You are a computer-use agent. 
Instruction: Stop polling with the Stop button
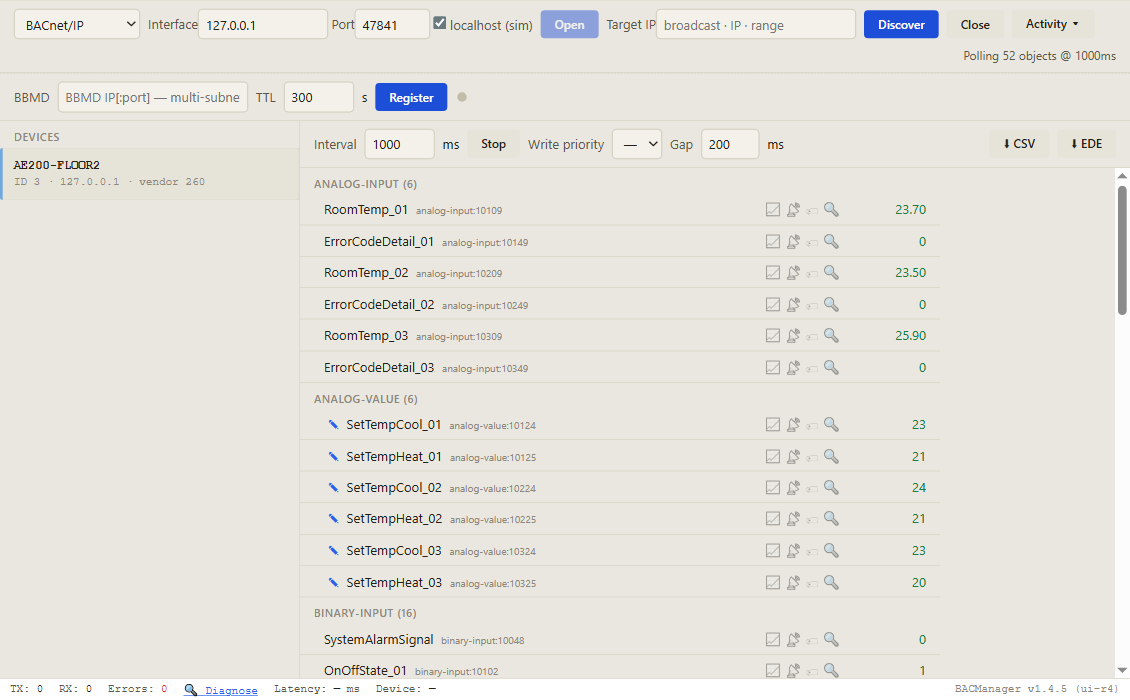494,144
